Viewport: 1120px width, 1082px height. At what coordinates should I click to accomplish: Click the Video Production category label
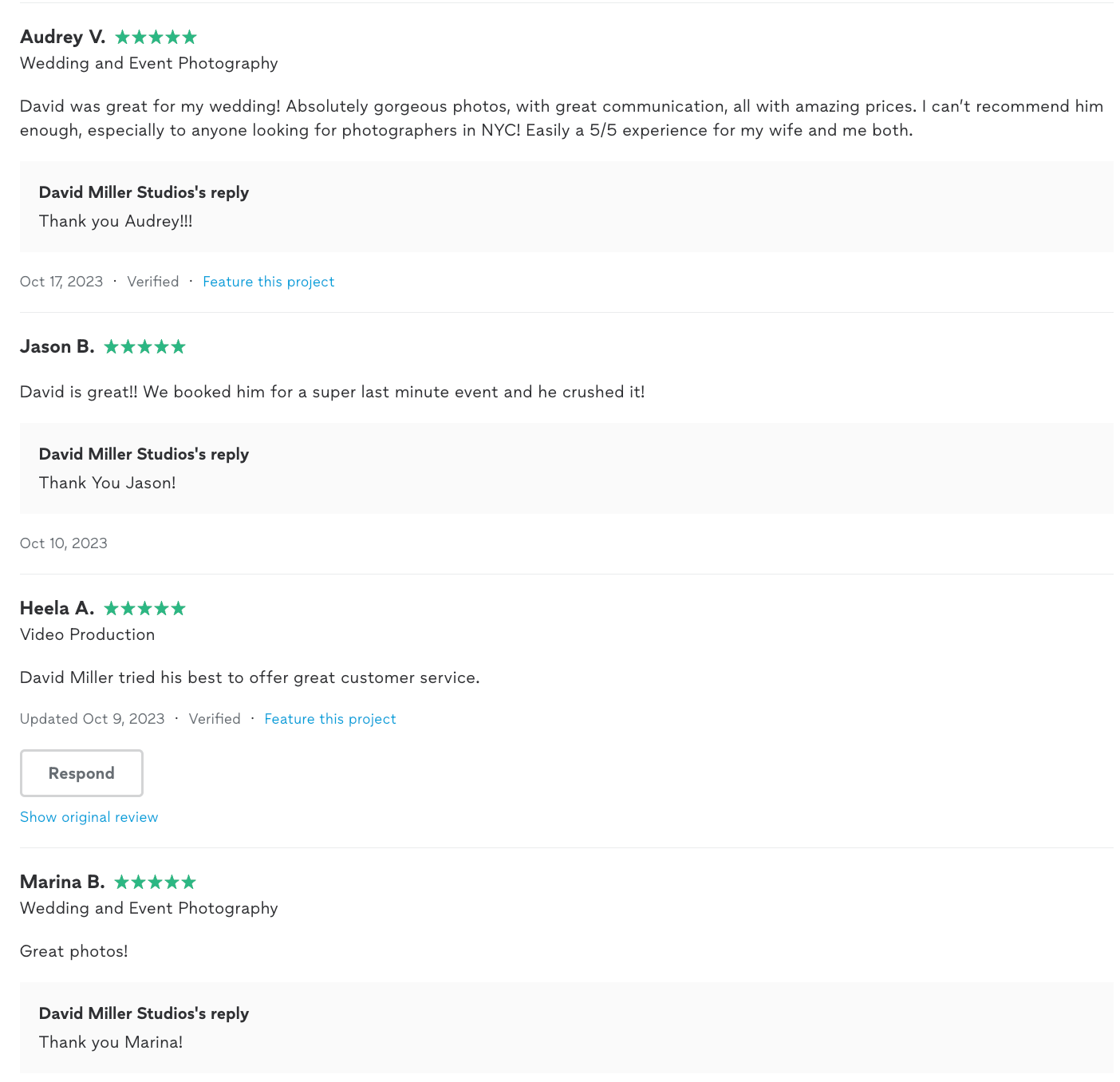tap(87, 635)
